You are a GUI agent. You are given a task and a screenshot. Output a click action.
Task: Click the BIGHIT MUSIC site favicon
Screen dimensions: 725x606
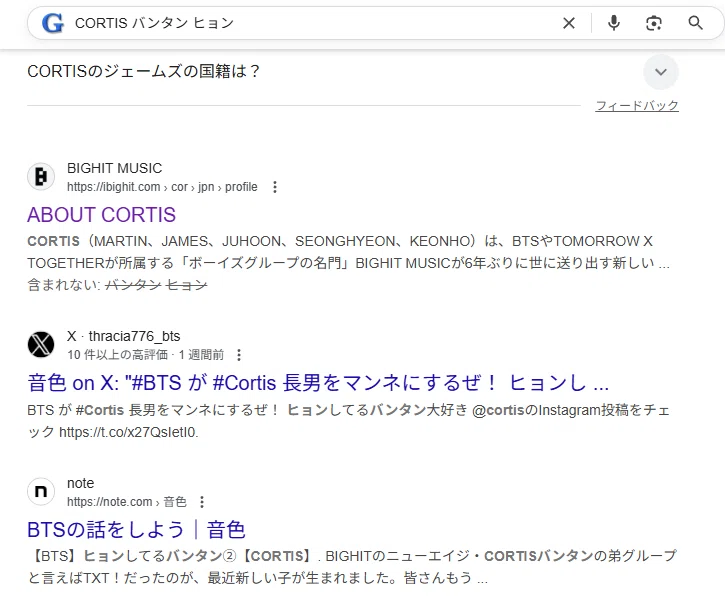pyautogui.click(x=41, y=177)
